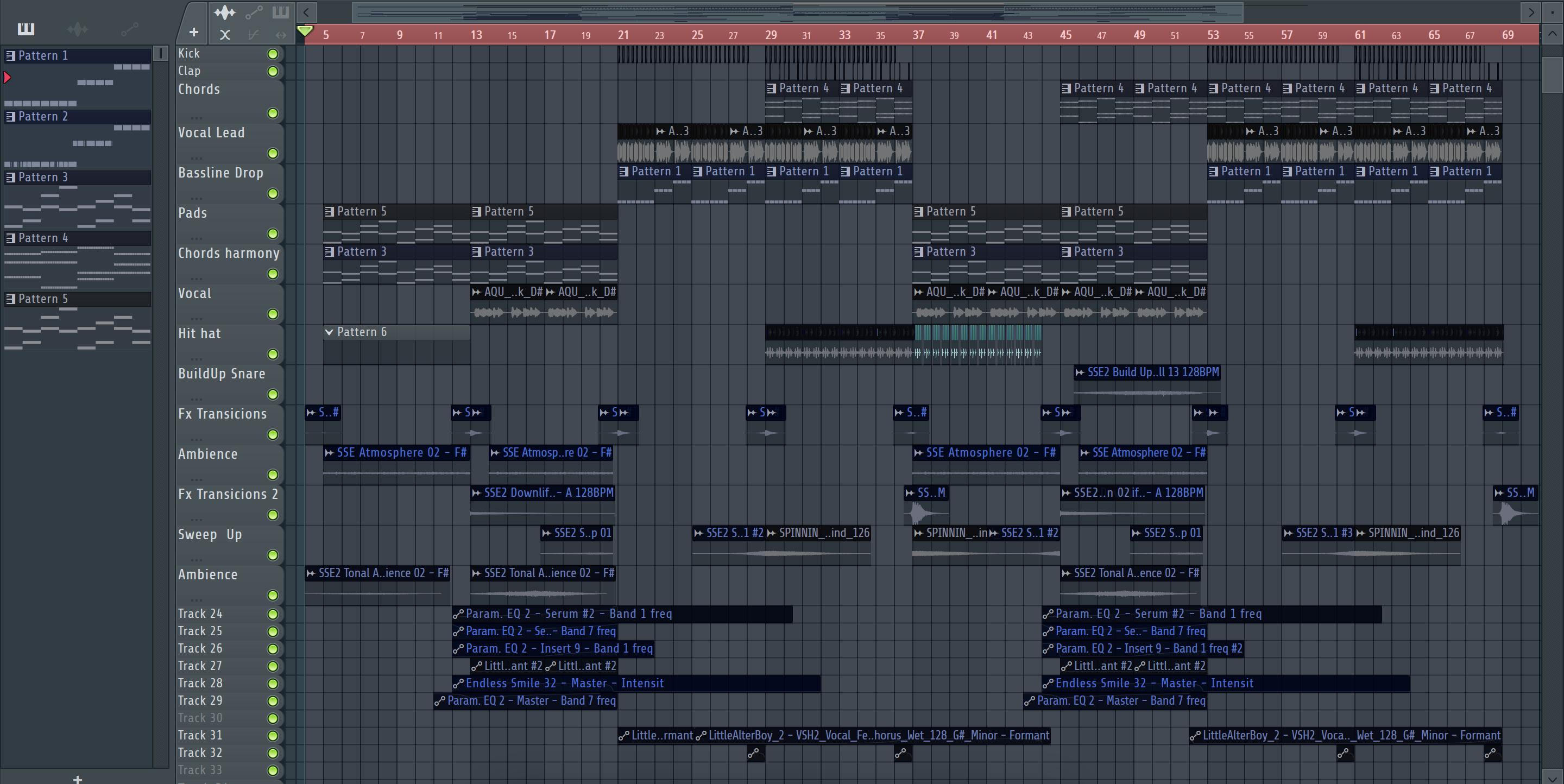The height and width of the screenshot is (784, 1564).
Task: Click the stretch arrows icon in playlist toolbar
Action: pos(281,35)
